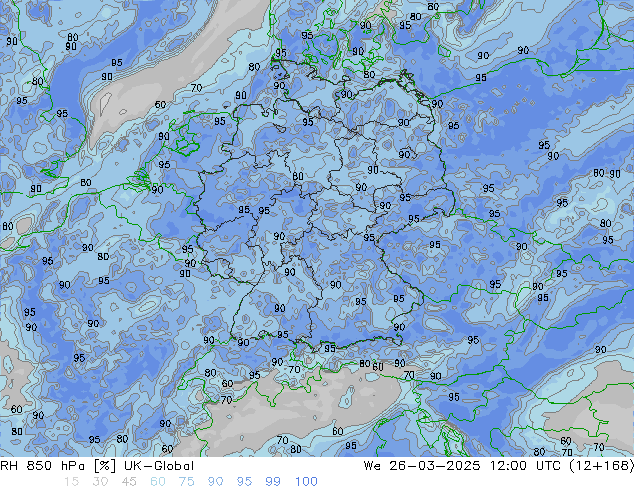The image size is (634, 490).
Task: Click the '(12+168)' forecast offset text
Action: pos(602,466)
